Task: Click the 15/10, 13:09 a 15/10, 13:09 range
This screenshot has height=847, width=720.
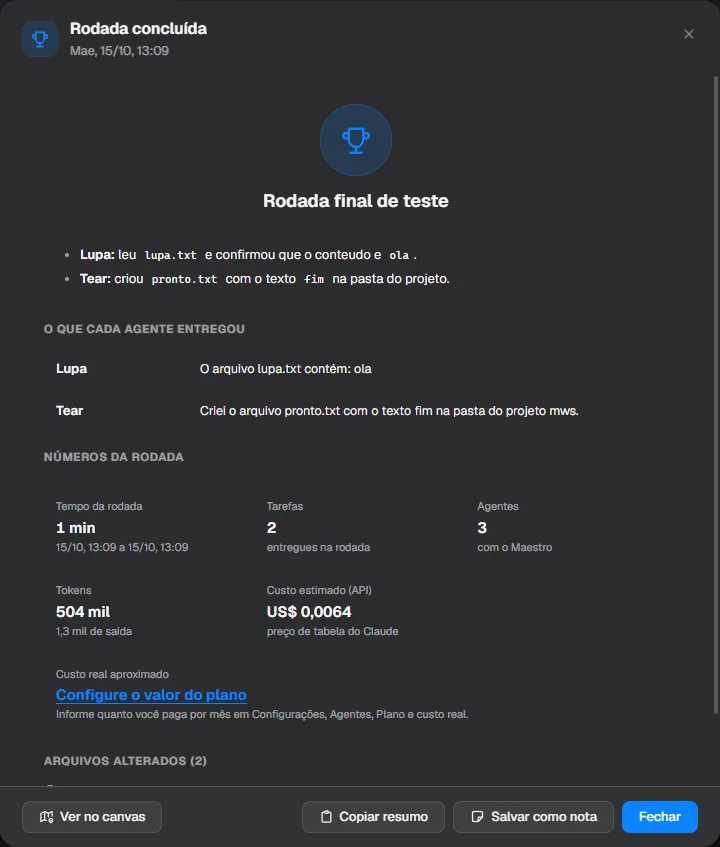Action: (122, 547)
